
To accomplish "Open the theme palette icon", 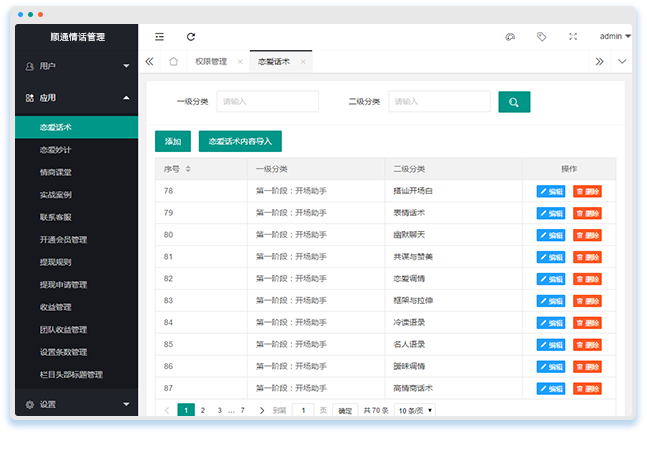I will click(x=509, y=37).
